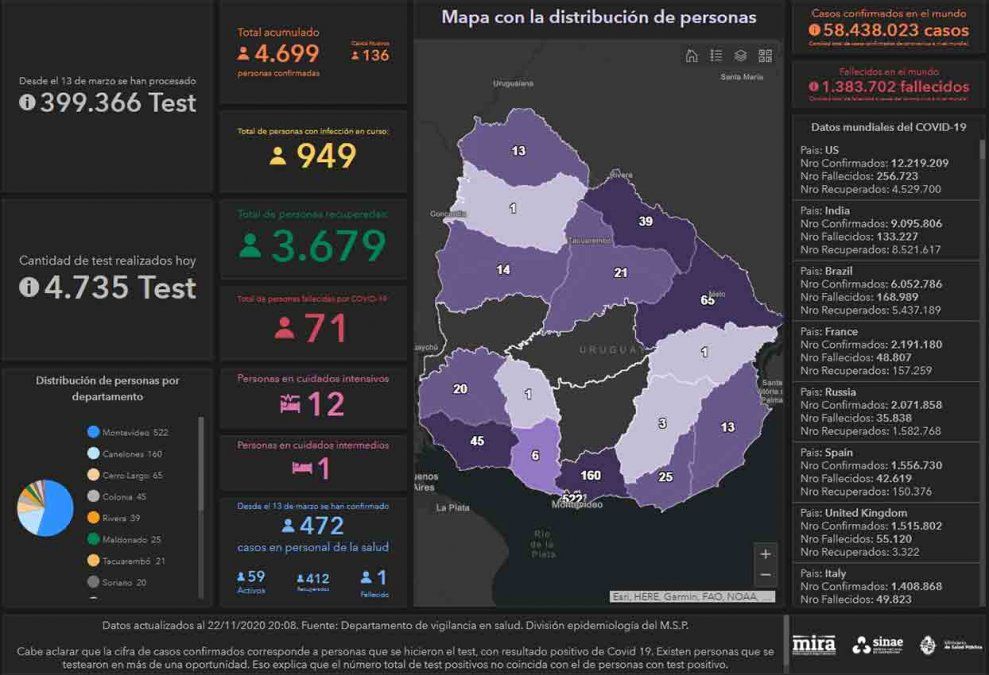The image size is (989, 675).
Task: Zoom in with the map plus button
Action: 765,554
